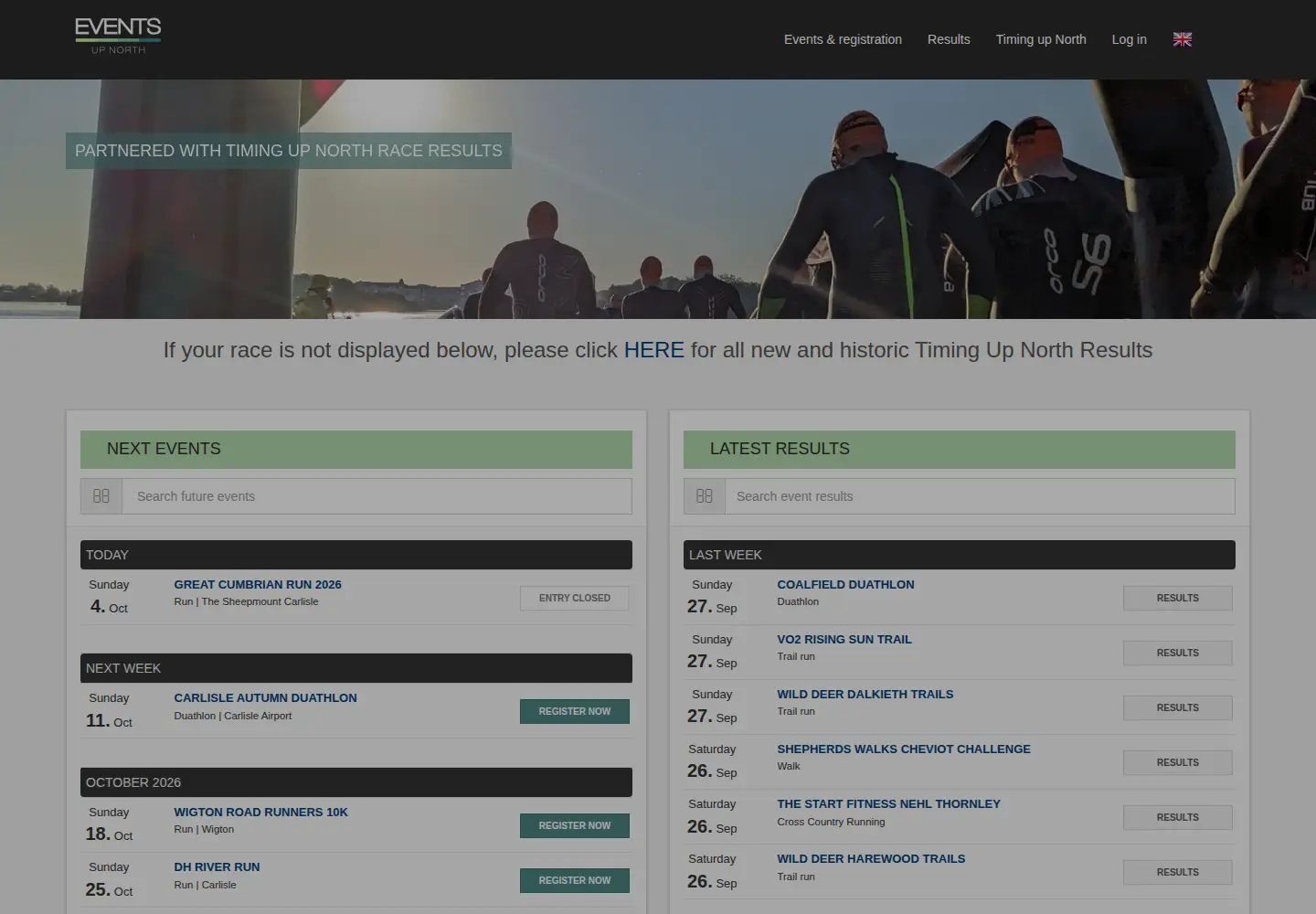This screenshot has width=1316, height=914.
Task: Click the LAST WEEK section header
Action: [960, 555]
